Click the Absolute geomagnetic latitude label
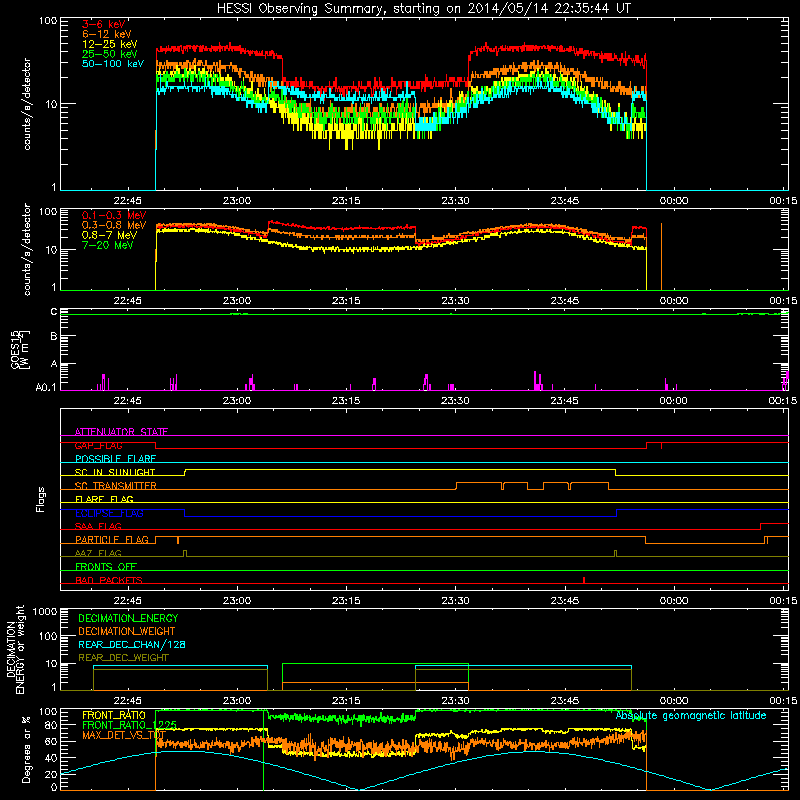Image resolution: width=800 pixels, height=800 pixels. pyautogui.click(x=691, y=715)
